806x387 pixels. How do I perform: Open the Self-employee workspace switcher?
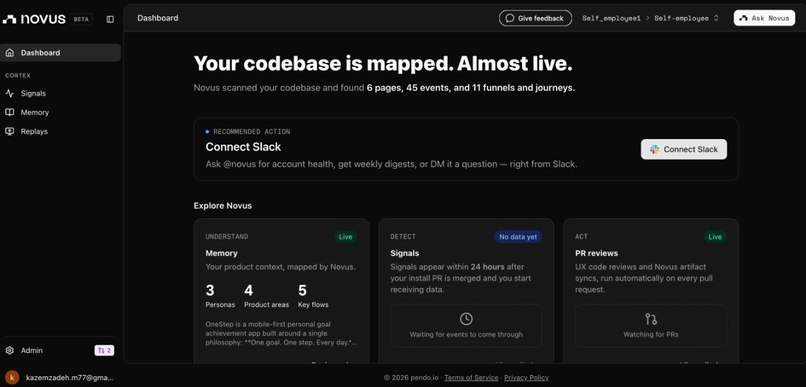686,18
